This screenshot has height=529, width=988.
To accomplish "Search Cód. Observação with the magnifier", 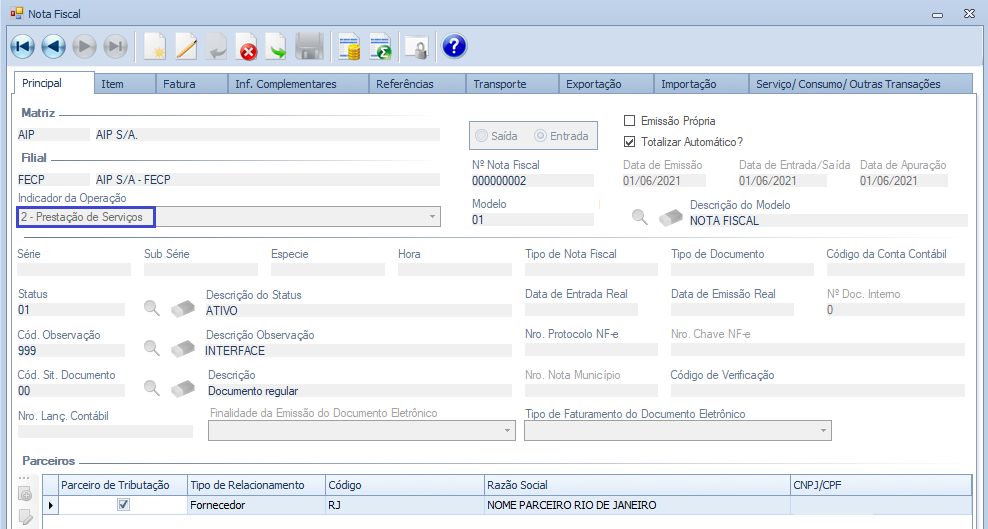I will pyautogui.click(x=152, y=348).
